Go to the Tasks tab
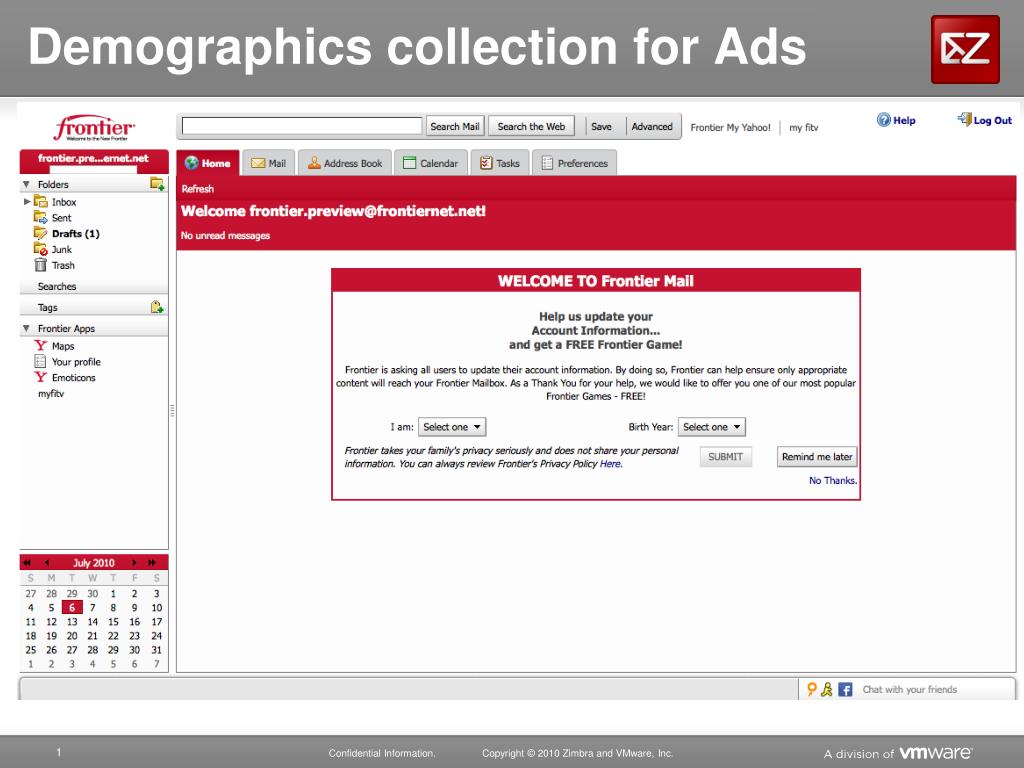 coord(500,163)
